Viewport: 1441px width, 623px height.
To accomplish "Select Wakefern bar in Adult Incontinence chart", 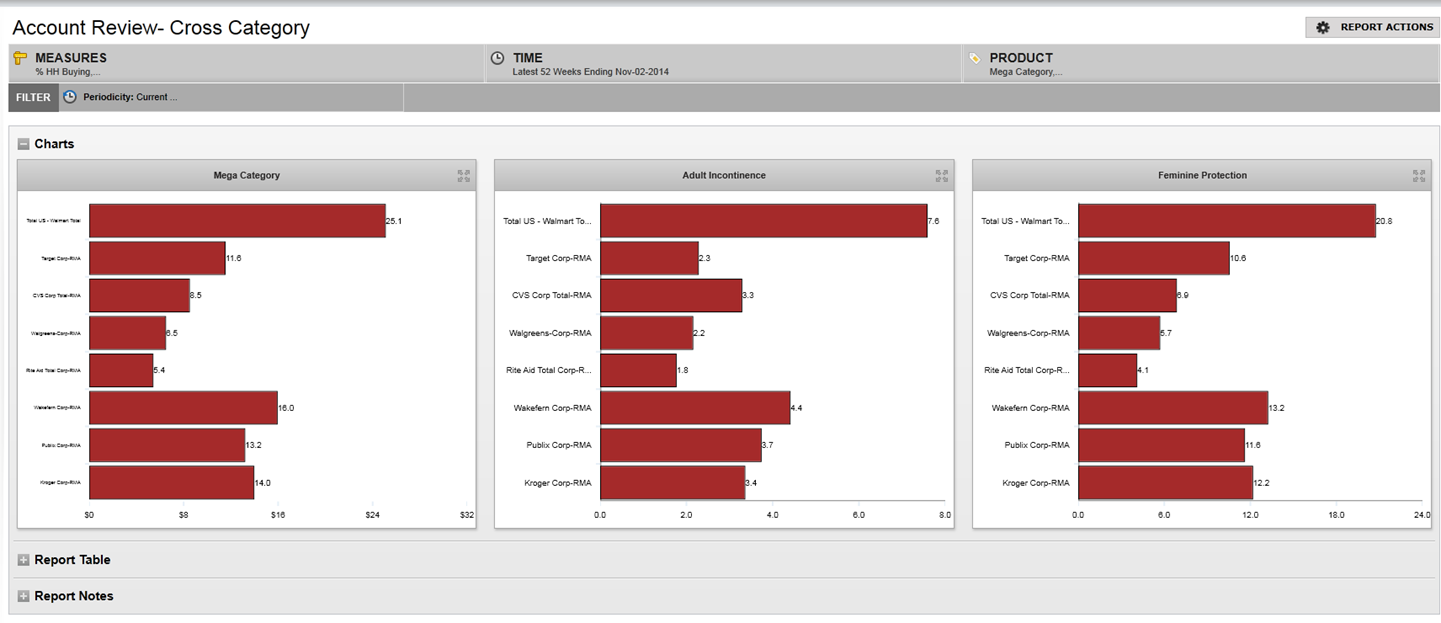I will tap(695, 408).
